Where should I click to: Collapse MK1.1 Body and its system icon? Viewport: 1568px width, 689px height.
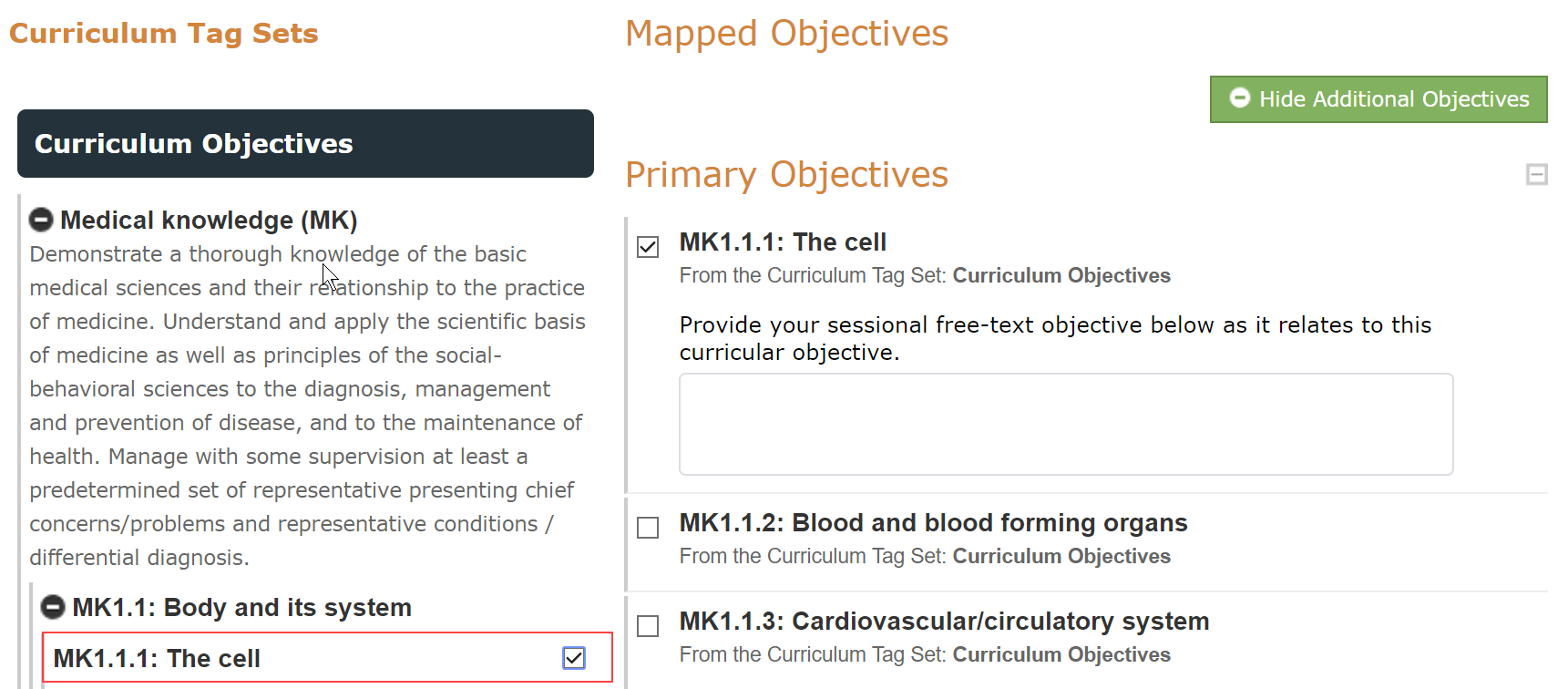53,607
